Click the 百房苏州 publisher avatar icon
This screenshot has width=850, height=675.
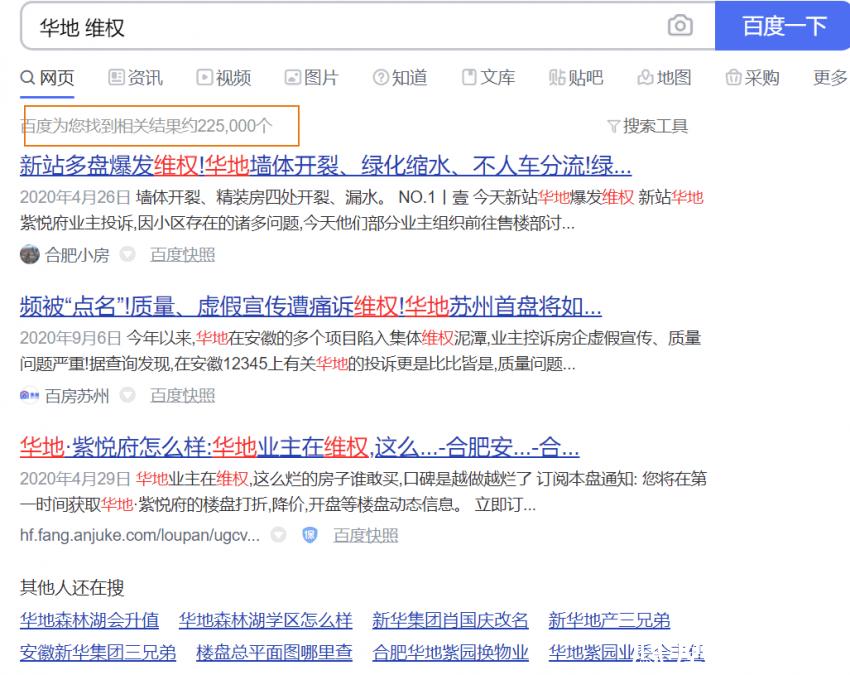point(27,396)
